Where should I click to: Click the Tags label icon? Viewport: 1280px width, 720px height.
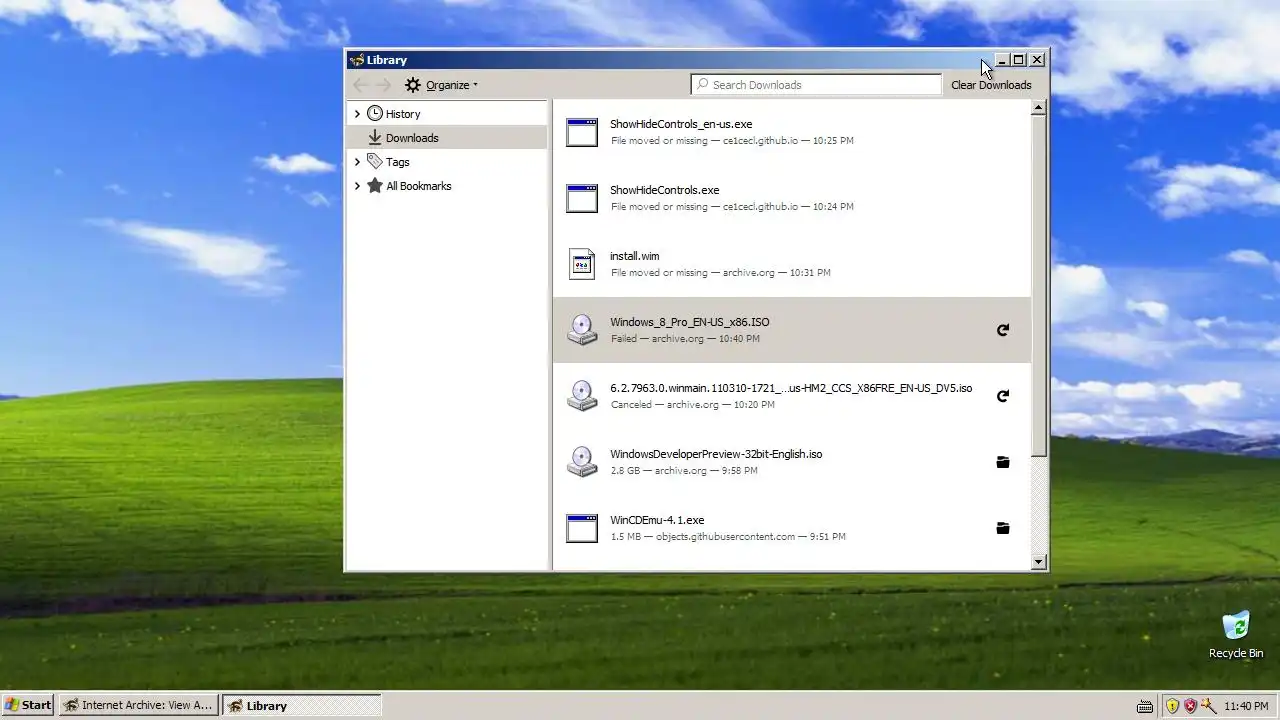[x=375, y=162]
